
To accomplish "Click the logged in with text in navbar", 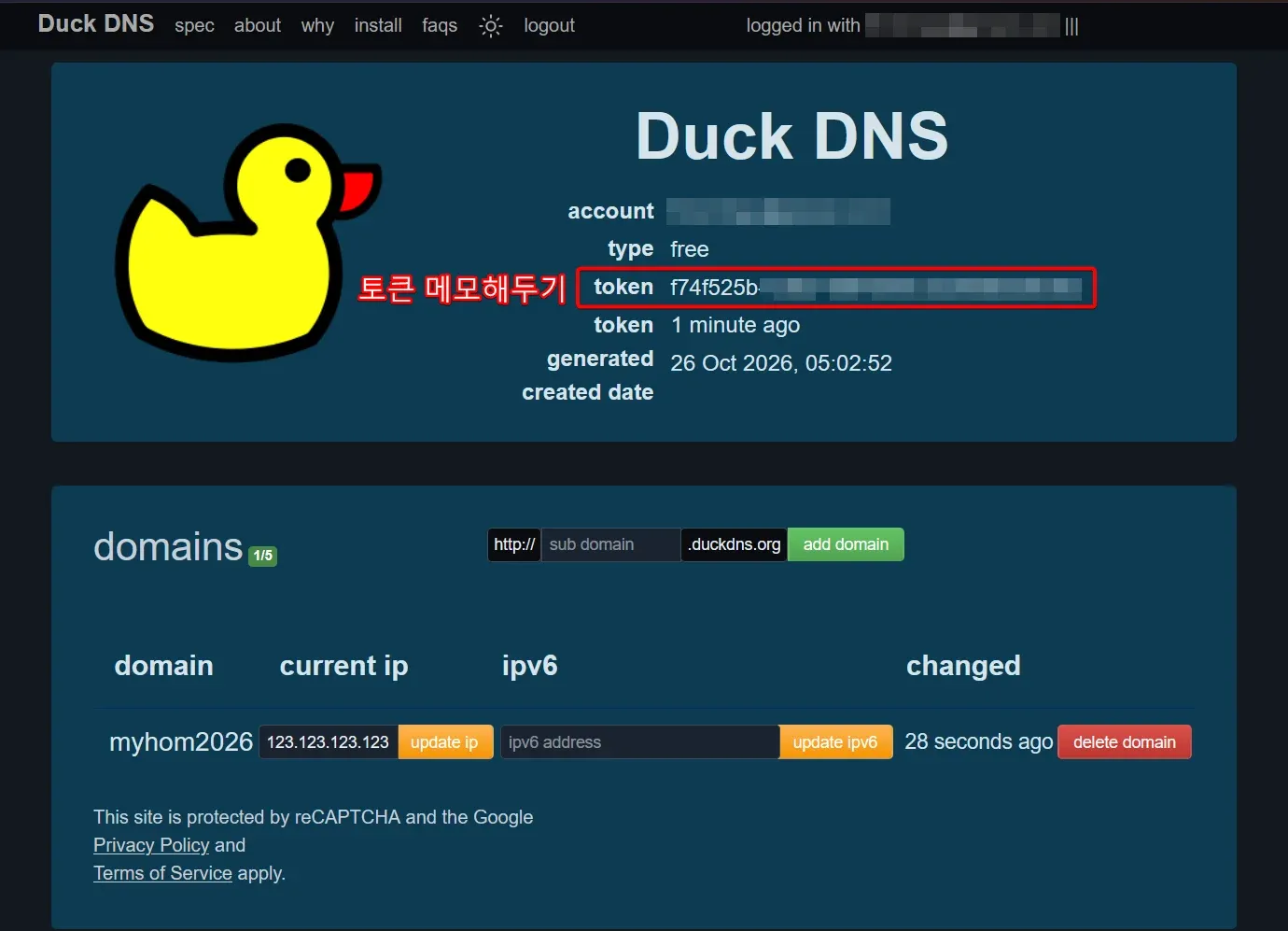I will pos(804,26).
